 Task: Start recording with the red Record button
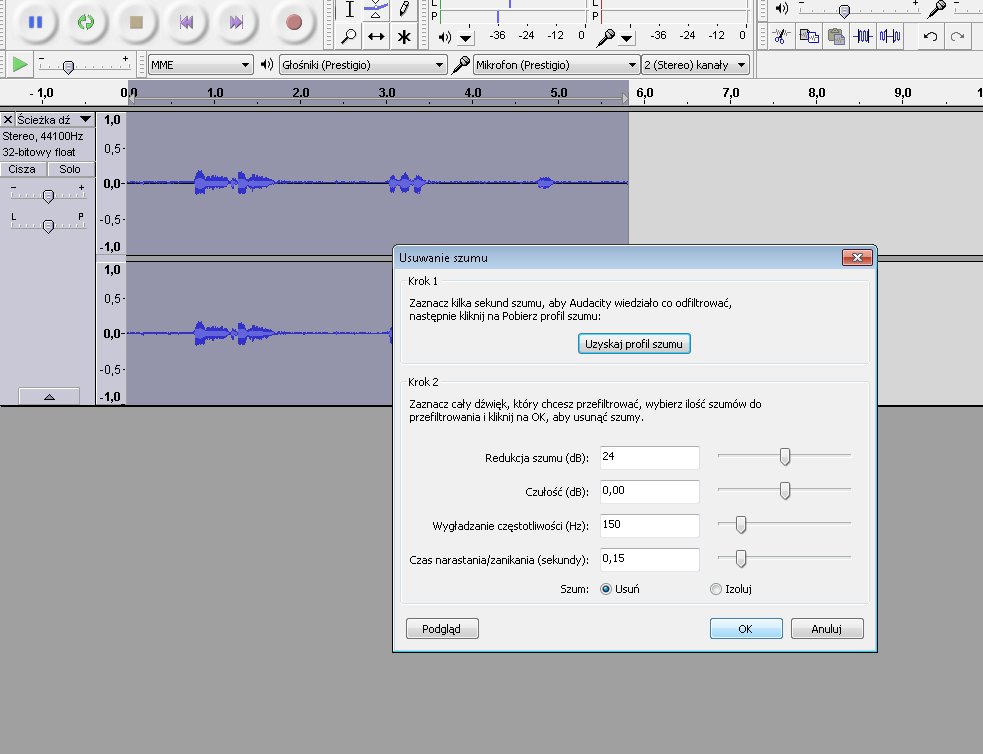click(293, 22)
